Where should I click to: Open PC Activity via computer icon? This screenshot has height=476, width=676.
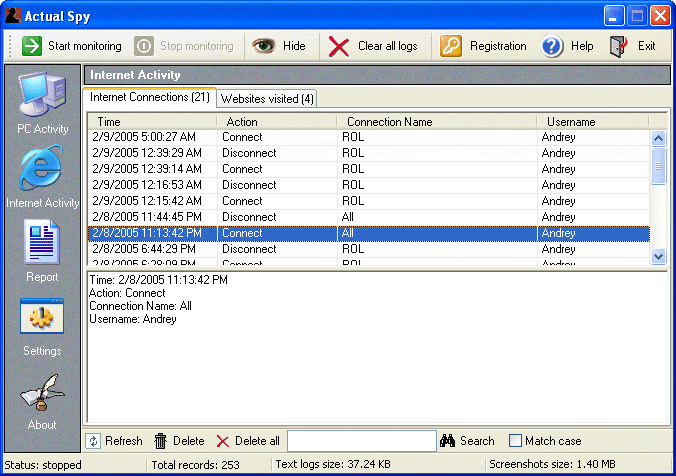click(42, 94)
